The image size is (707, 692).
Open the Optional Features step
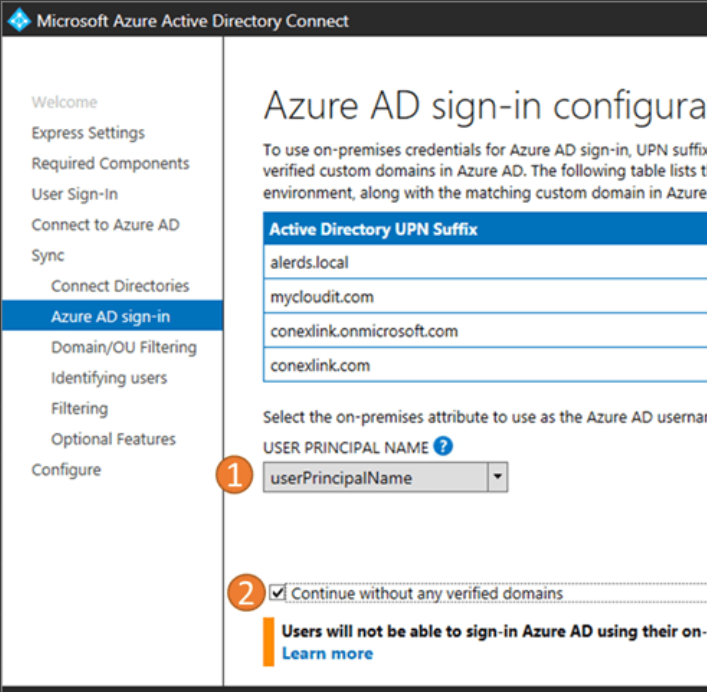point(113,439)
